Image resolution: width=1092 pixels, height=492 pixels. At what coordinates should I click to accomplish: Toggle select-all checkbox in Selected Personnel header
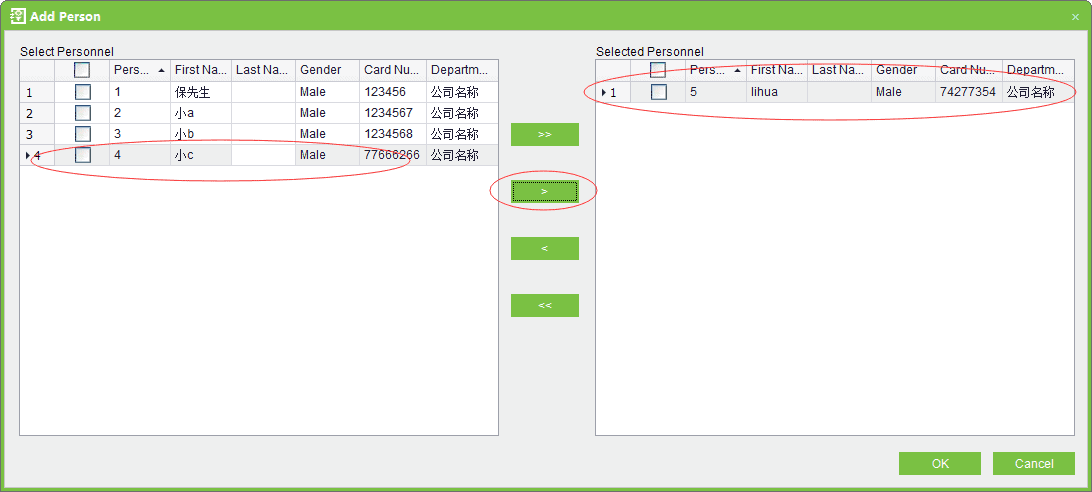(658, 70)
